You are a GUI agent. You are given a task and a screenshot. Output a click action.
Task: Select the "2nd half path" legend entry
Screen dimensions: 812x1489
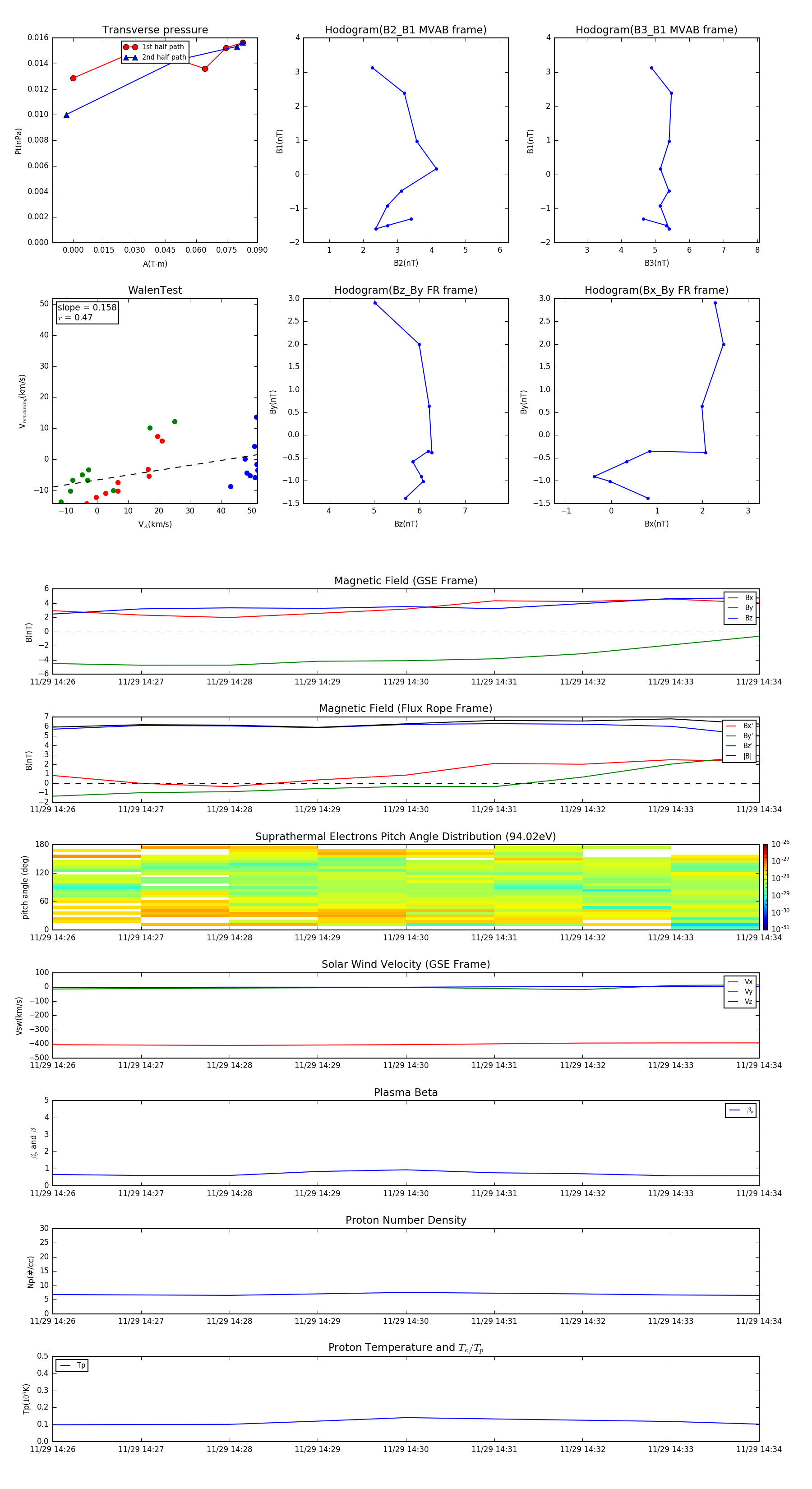[x=155, y=57]
